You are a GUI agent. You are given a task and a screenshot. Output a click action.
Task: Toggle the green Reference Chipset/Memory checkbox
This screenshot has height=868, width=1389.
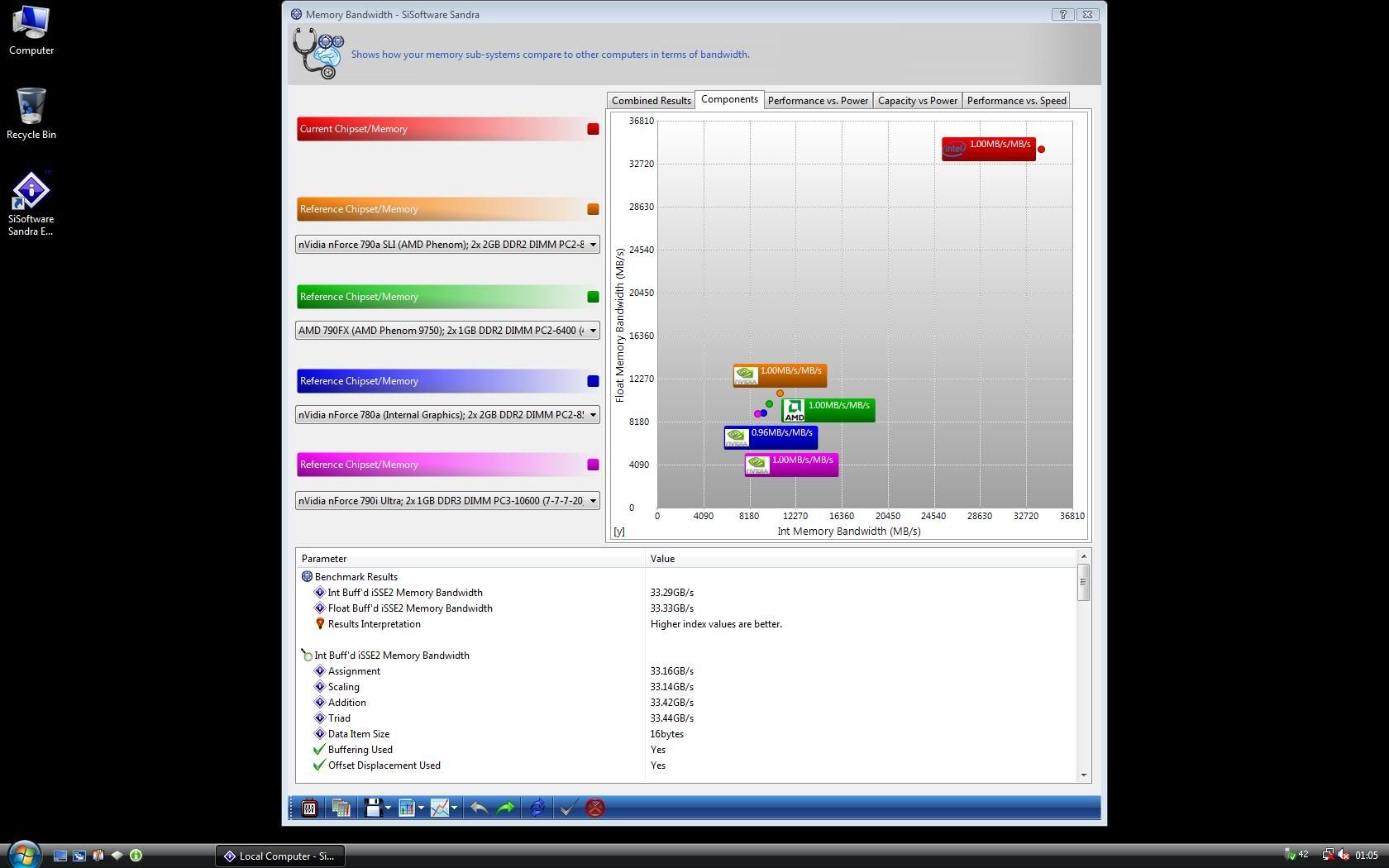[x=593, y=297]
